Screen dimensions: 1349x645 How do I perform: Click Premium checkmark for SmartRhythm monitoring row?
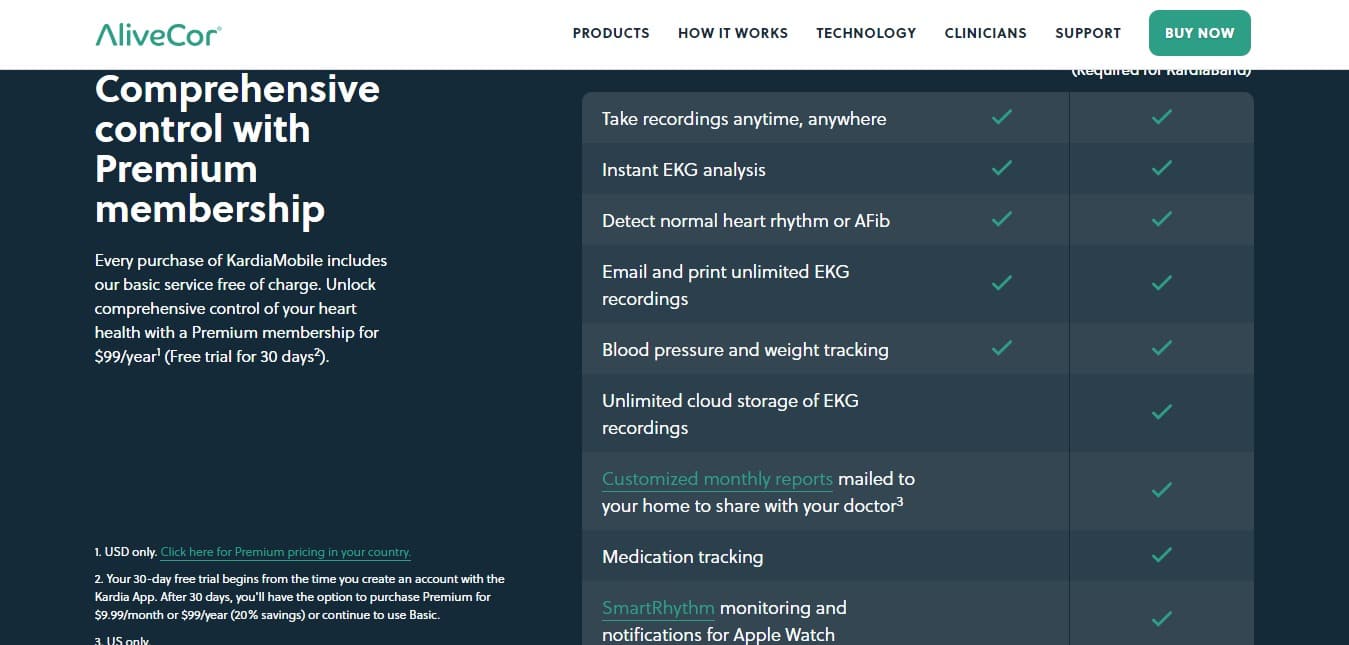click(x=1161, y=619)
